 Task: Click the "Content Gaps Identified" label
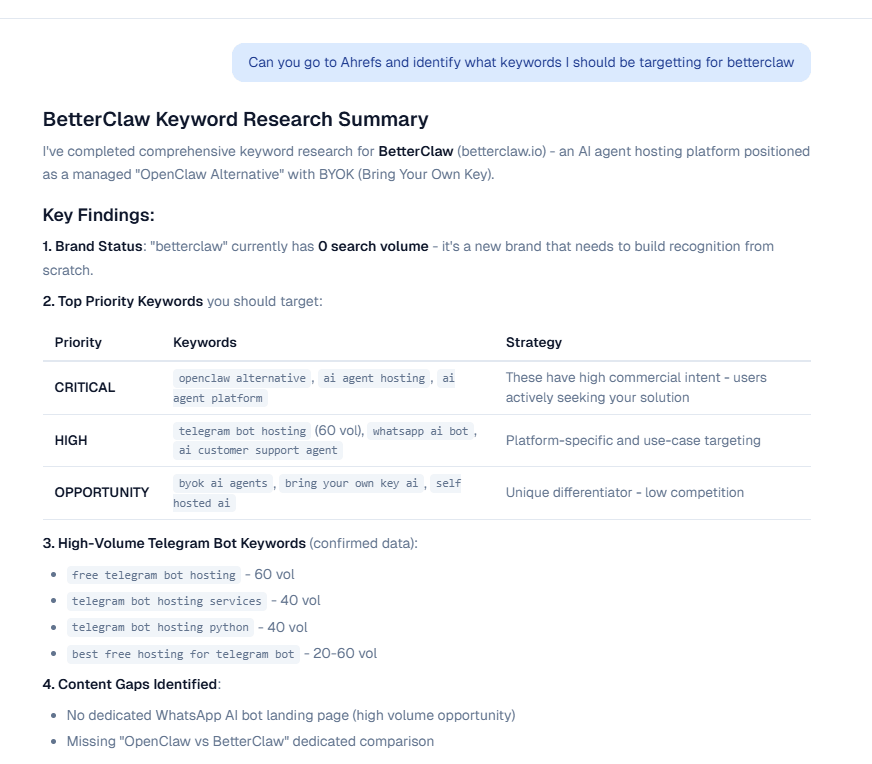137,684
